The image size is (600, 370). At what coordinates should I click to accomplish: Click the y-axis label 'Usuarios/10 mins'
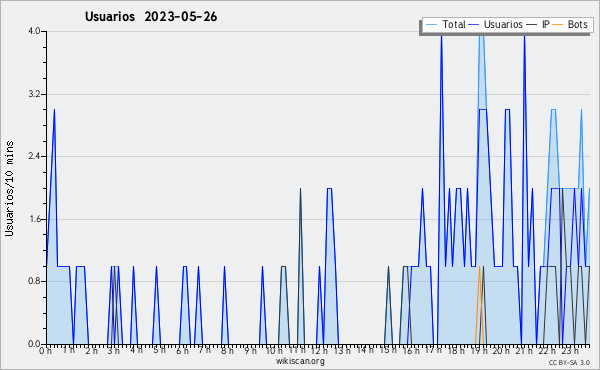pos(9,188)
